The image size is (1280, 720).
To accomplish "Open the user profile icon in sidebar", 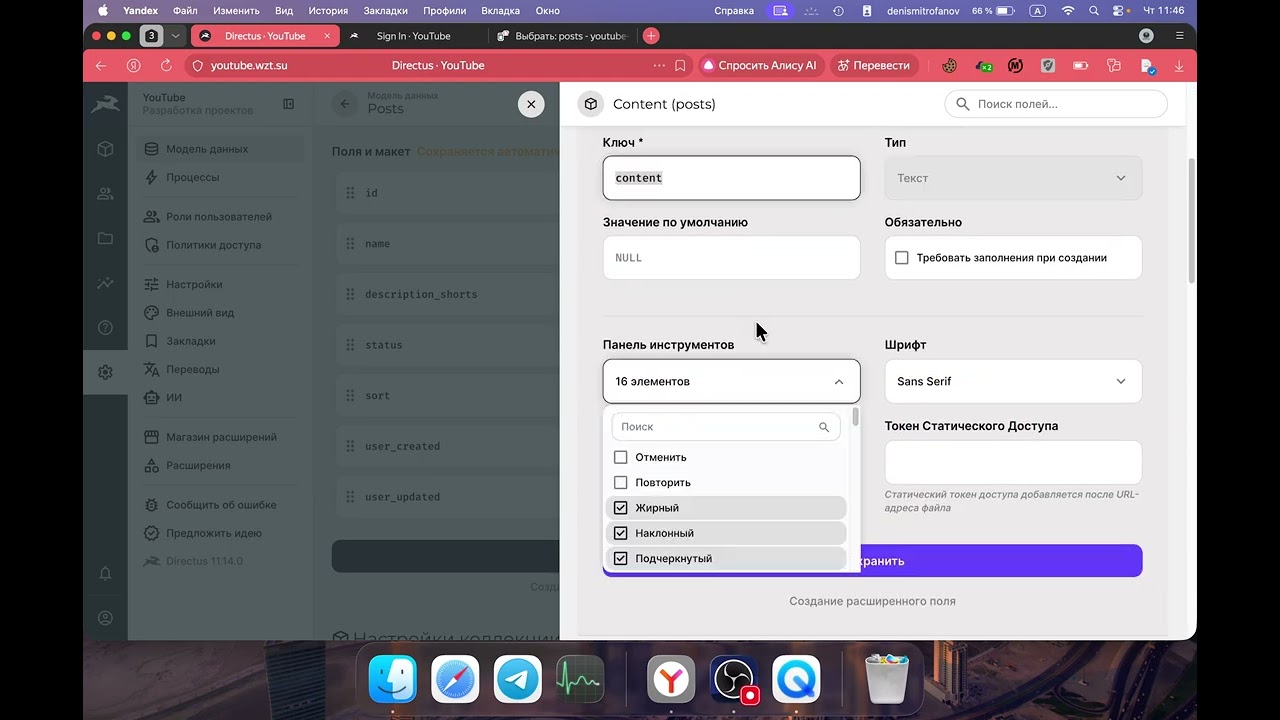I will click(x=105, y=618).
